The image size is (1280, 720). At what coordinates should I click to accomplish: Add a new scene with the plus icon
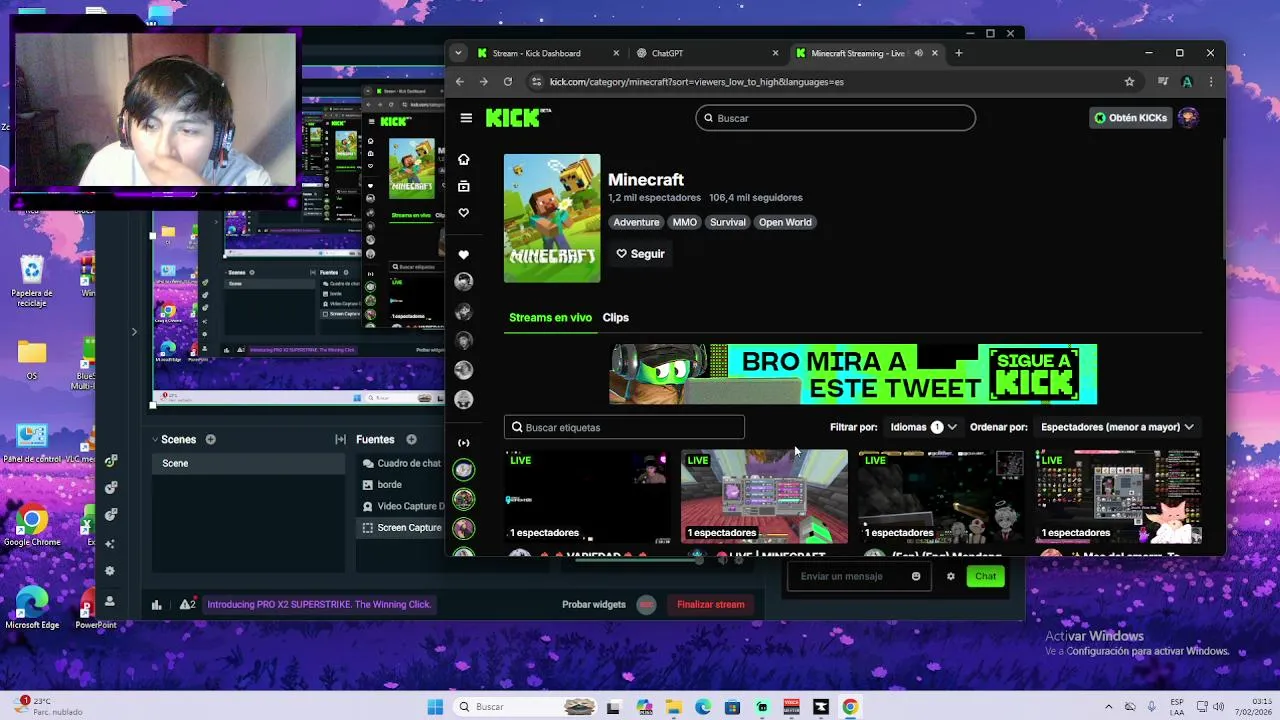point(210,439)
